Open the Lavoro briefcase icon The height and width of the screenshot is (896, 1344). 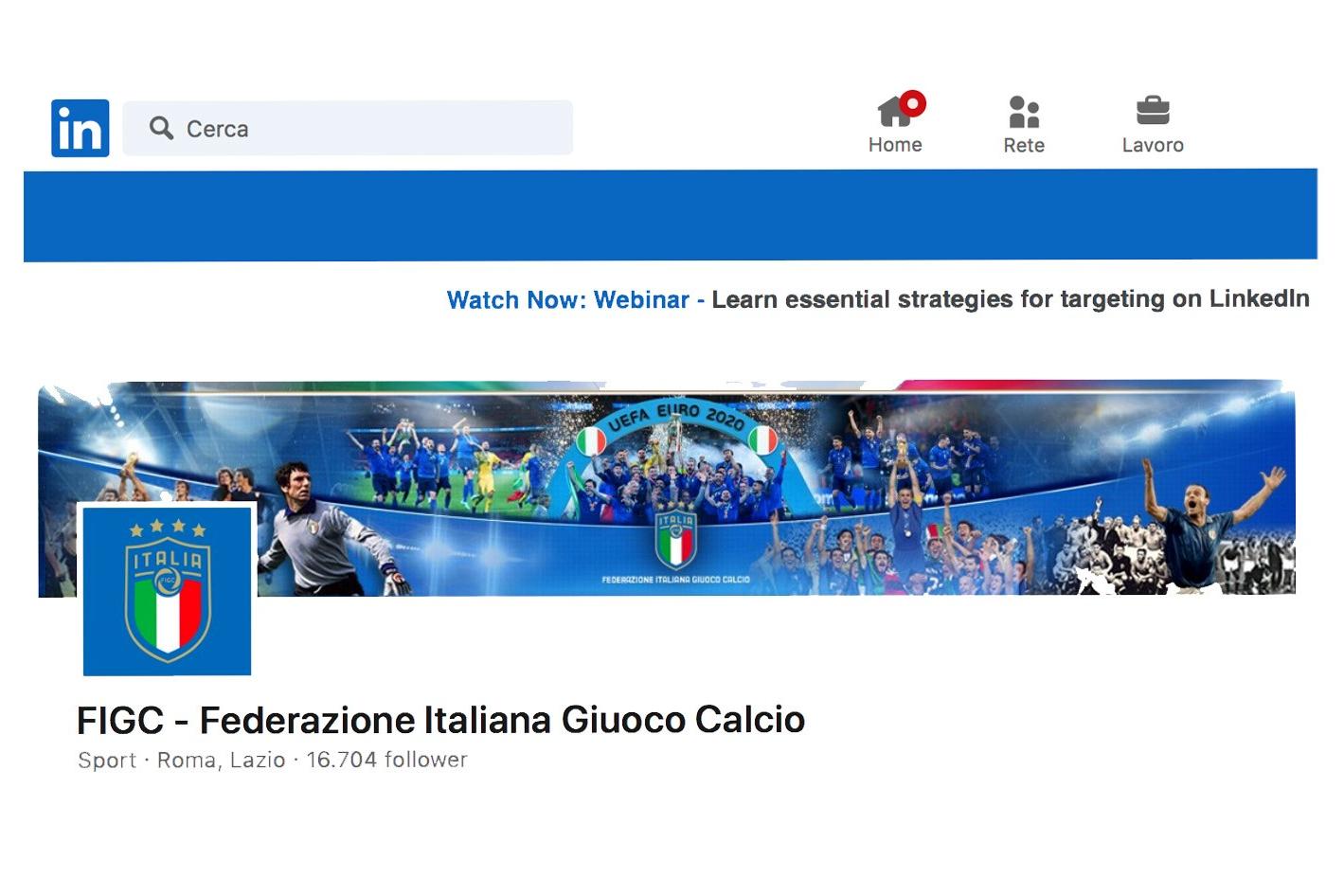pos(1153,111)
